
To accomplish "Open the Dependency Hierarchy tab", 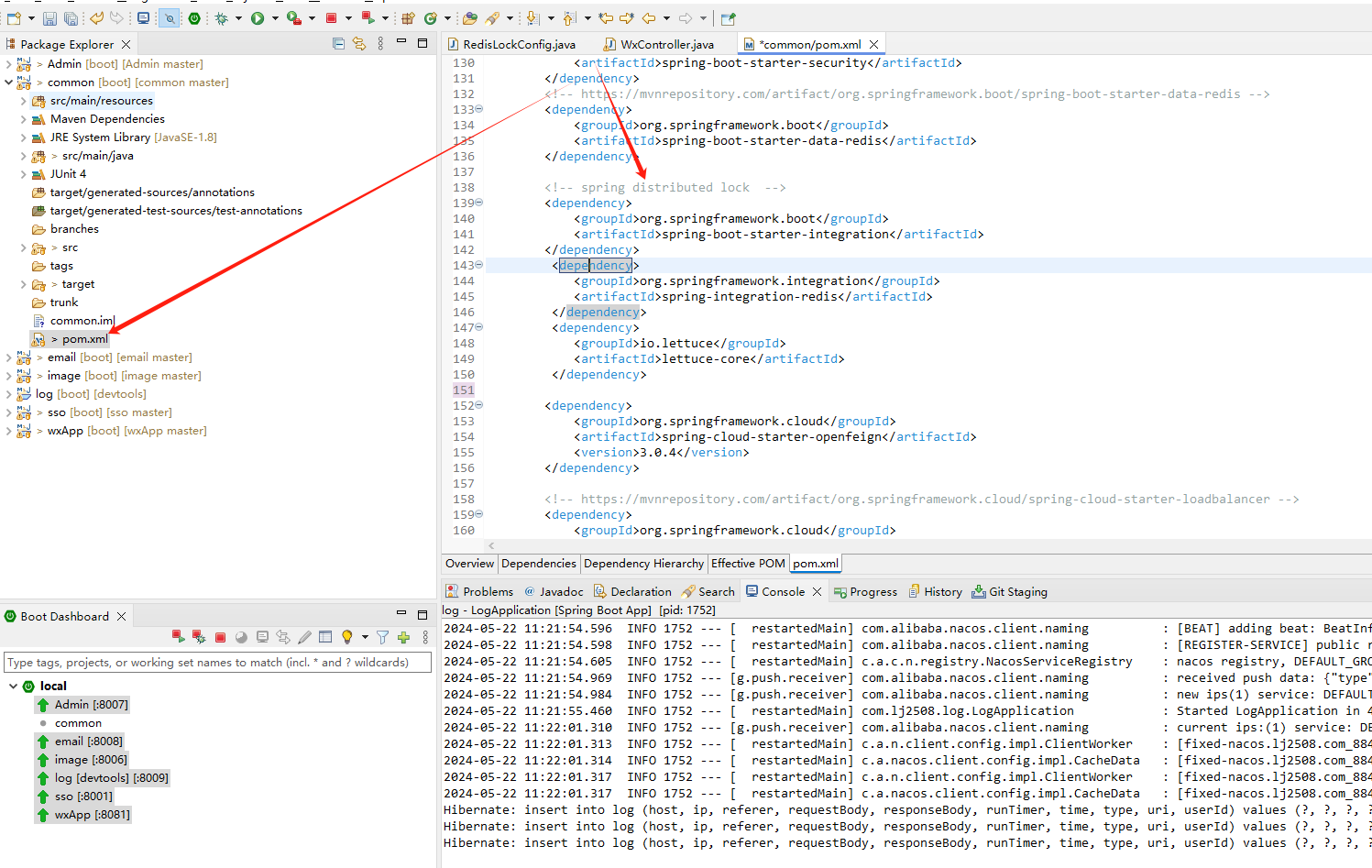I will (643, 564).
